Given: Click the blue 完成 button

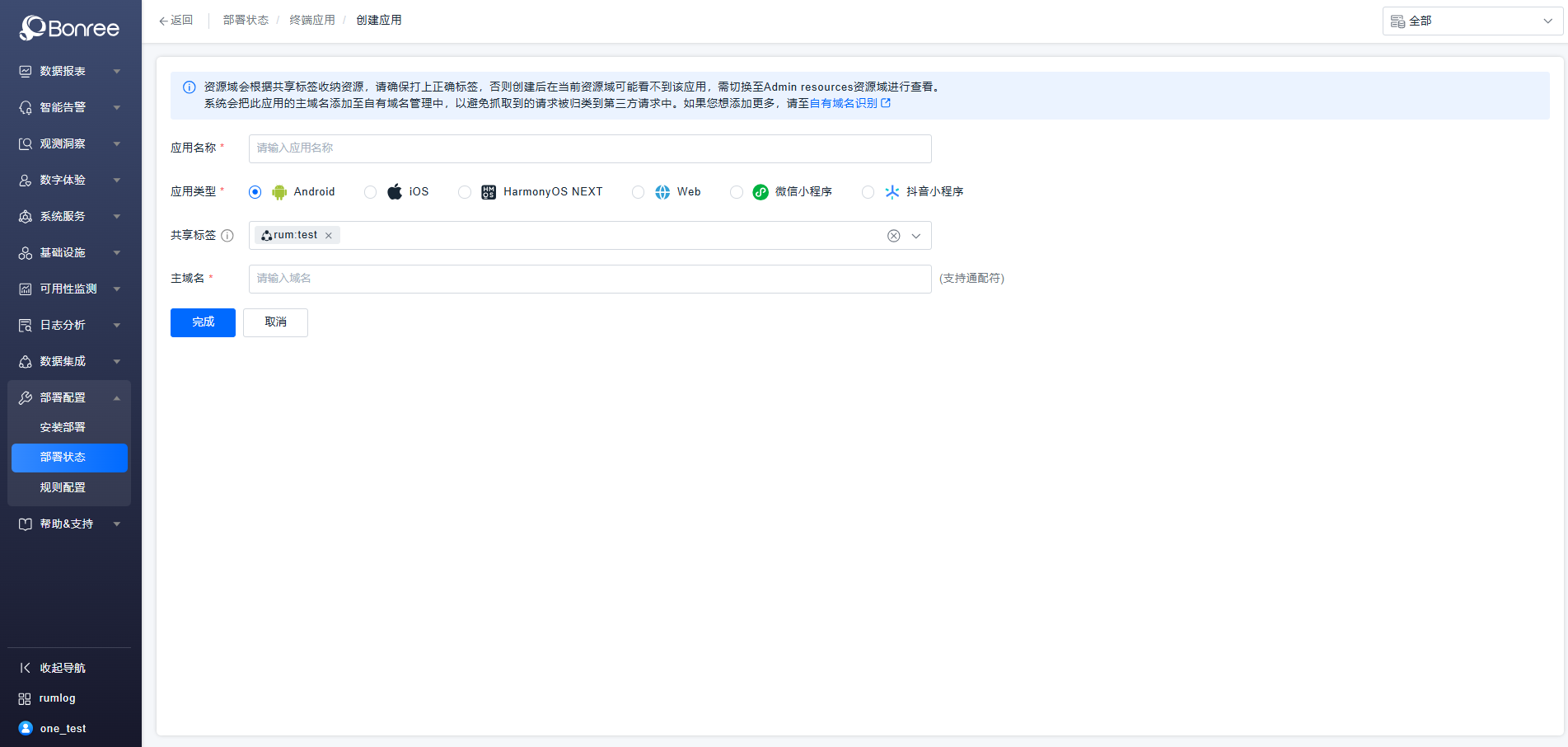Looking at the screenshot, I should 203,322.
